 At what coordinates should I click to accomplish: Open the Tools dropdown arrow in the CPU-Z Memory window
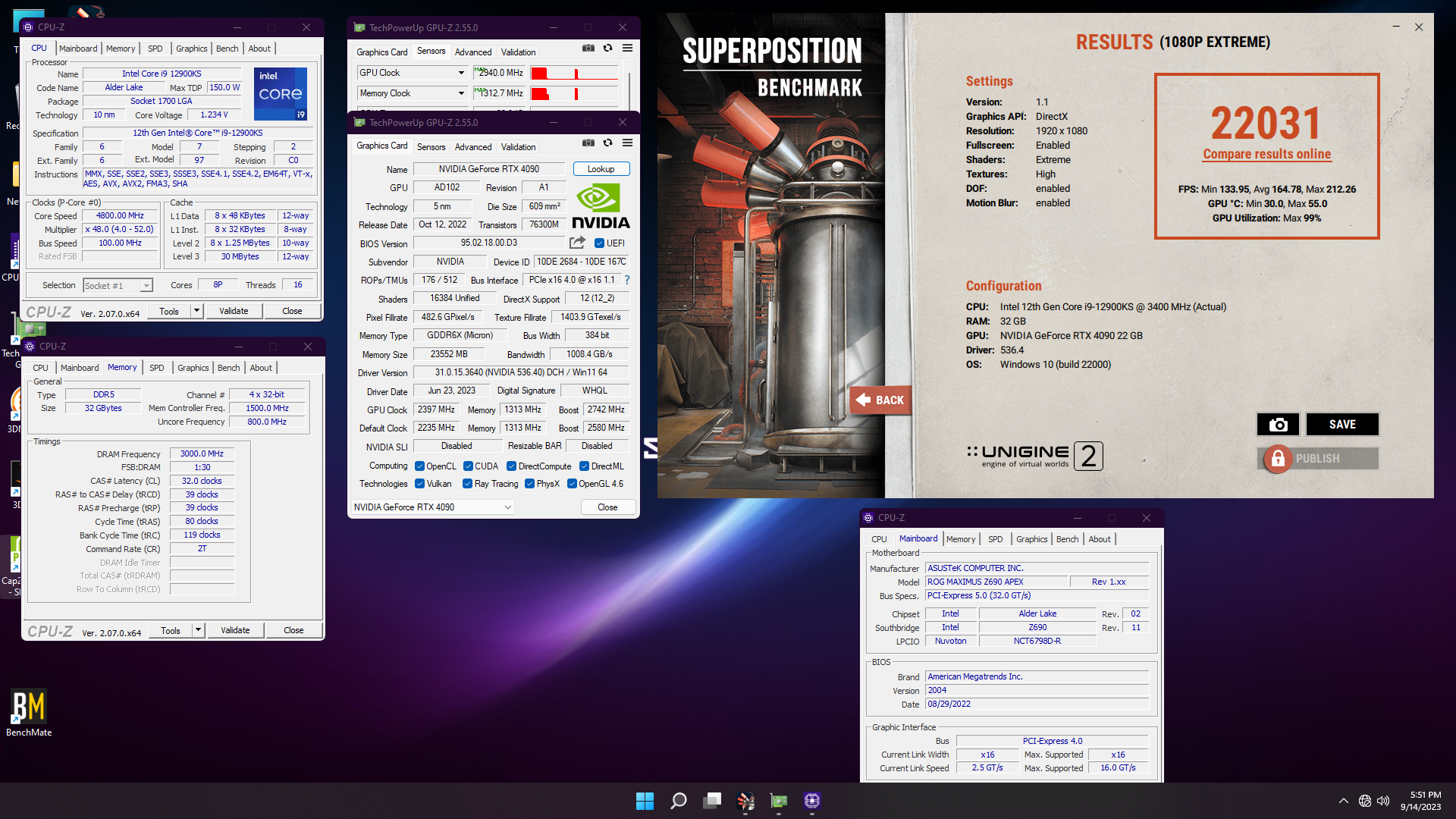point(199,630)
